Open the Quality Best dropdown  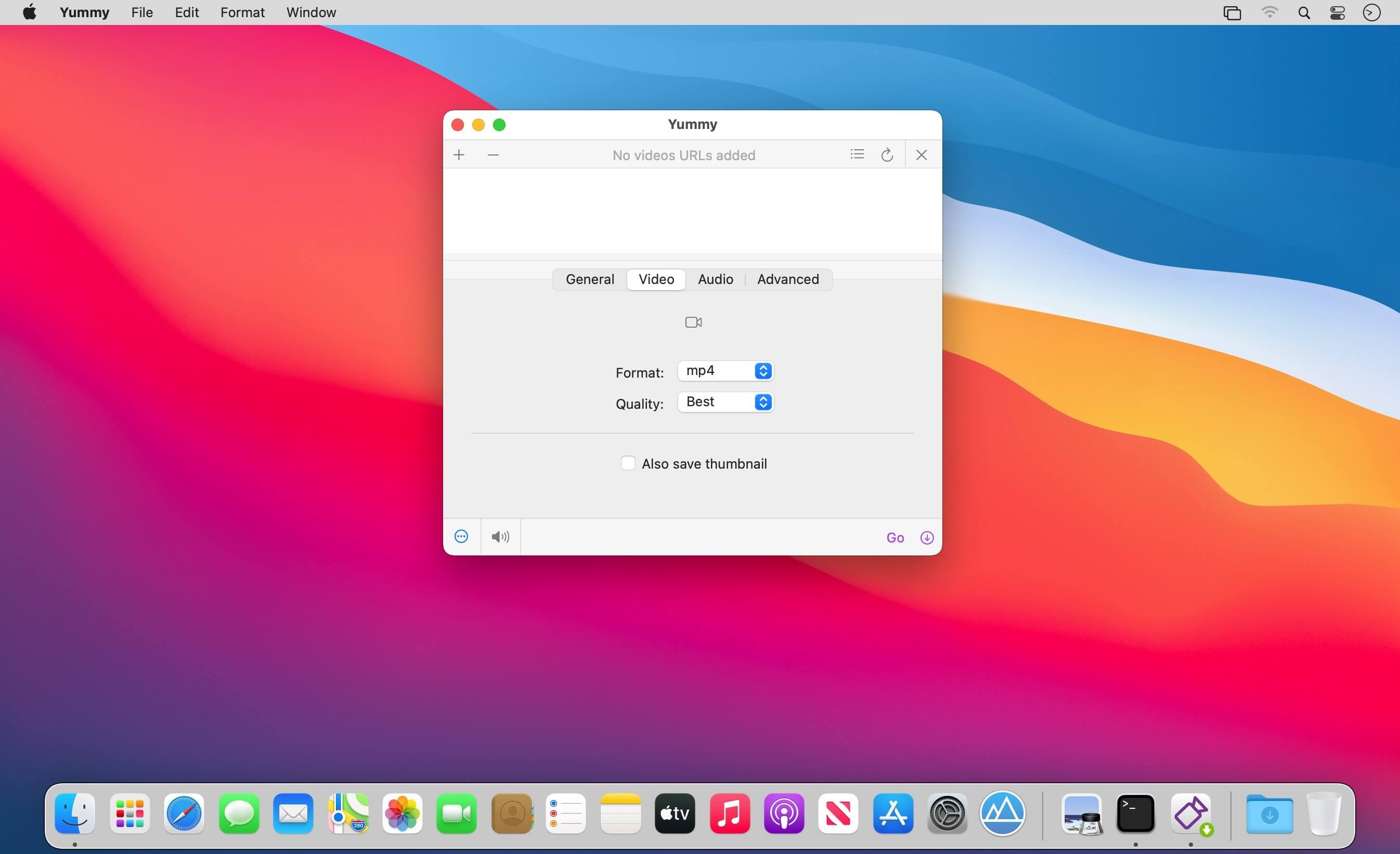725,402
